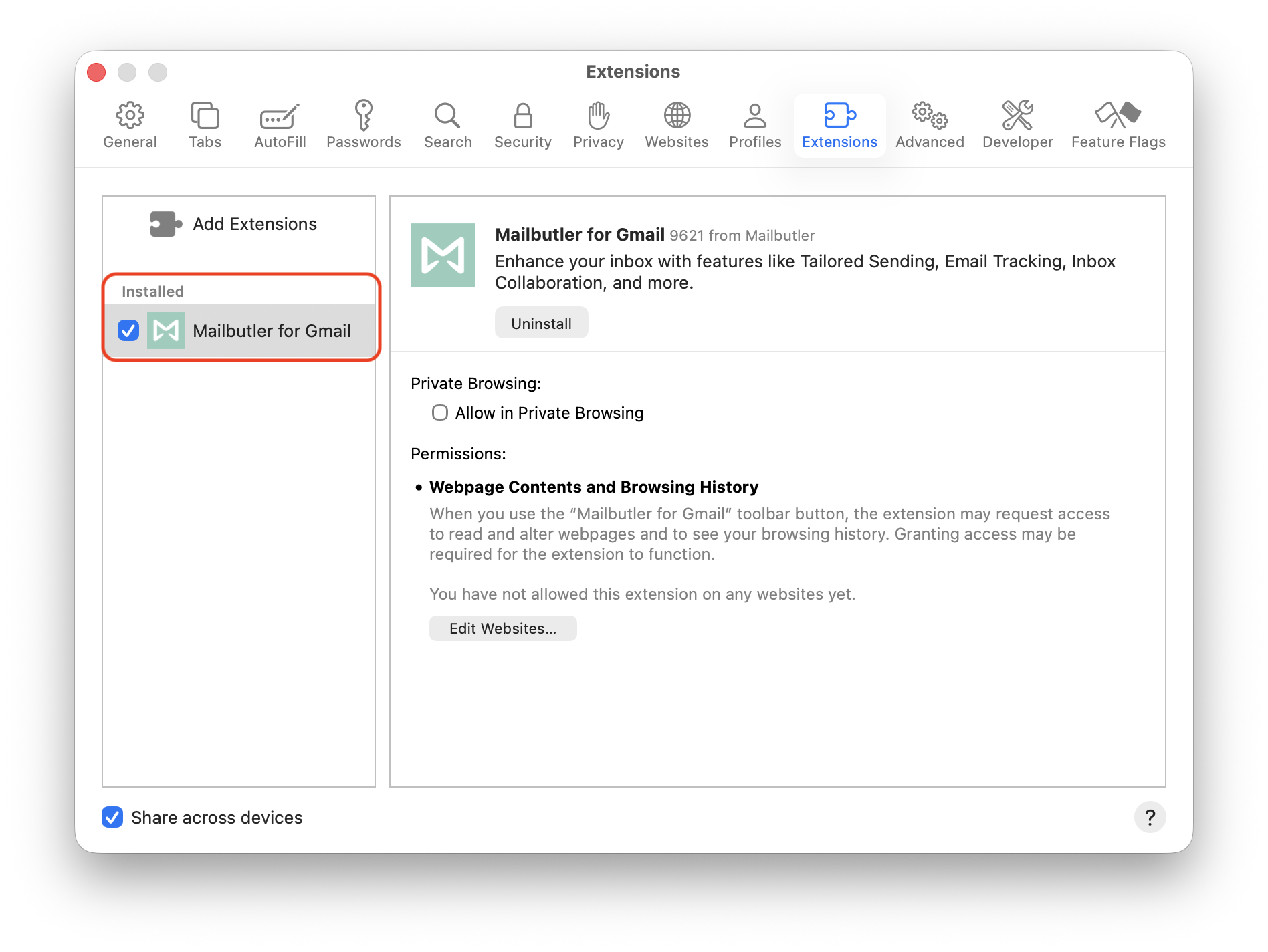Click the Add Extensions puzzle icon

coord(166,224)
